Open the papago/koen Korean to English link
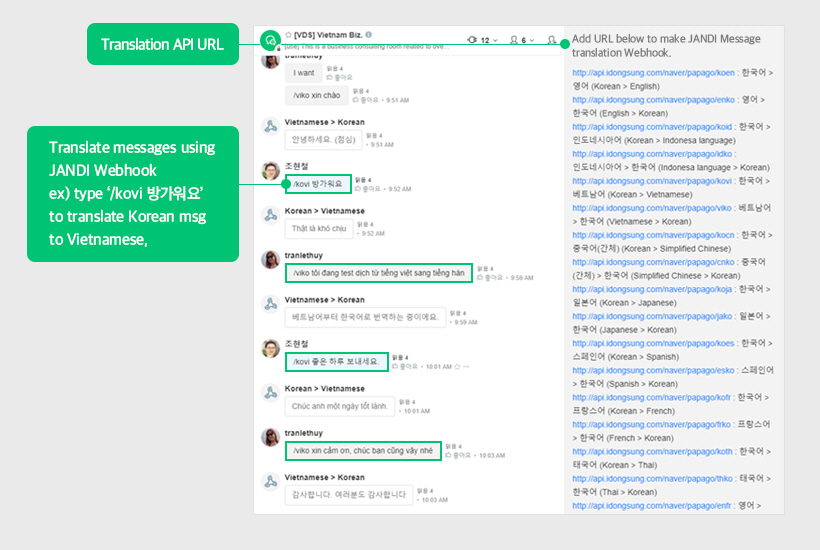820x550 pixels. click(x=653, y=73)
